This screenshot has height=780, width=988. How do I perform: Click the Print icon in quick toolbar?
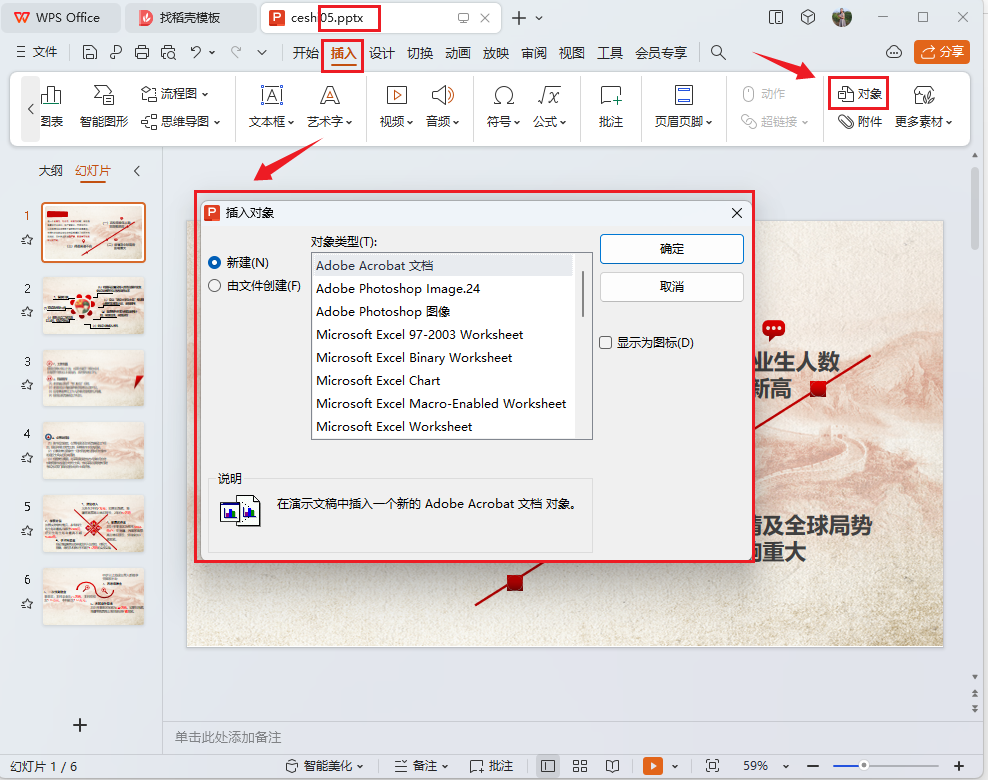[142, 52]
